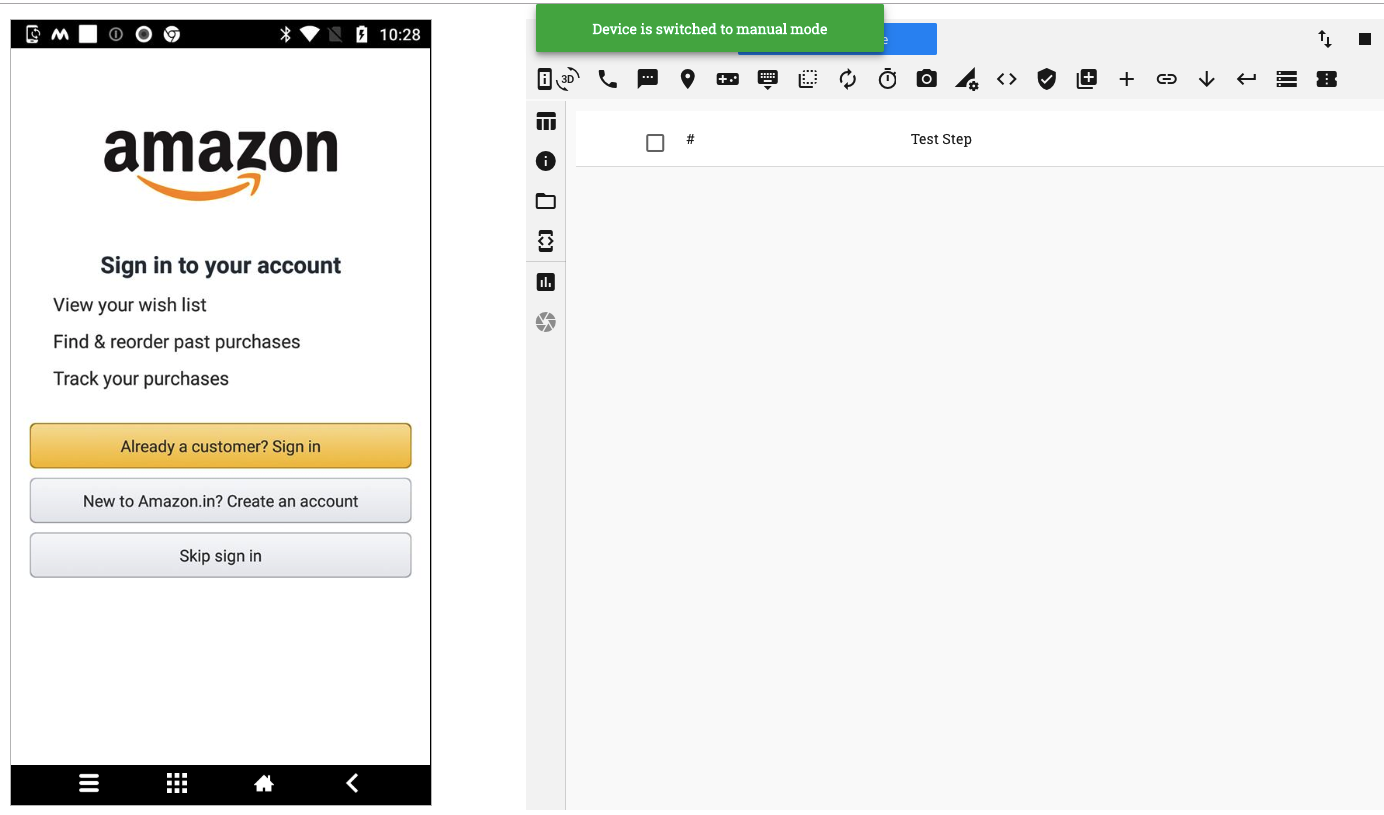The width and height of the screenshot is (1384, 815).
Task: Open the SMS message icon
Action: pyautogui.click(x=648, y=79)
